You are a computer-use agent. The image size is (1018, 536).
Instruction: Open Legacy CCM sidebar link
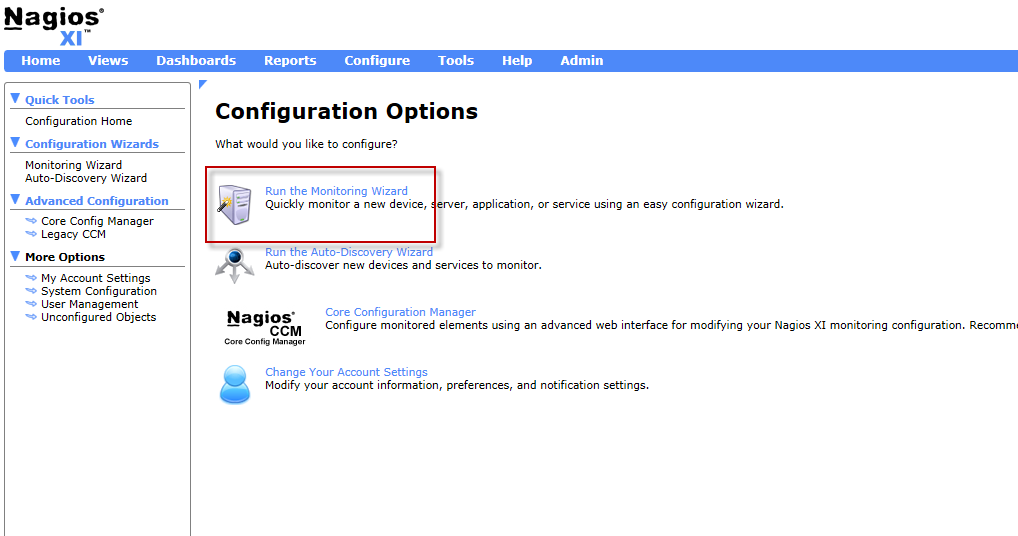[73, 234]
